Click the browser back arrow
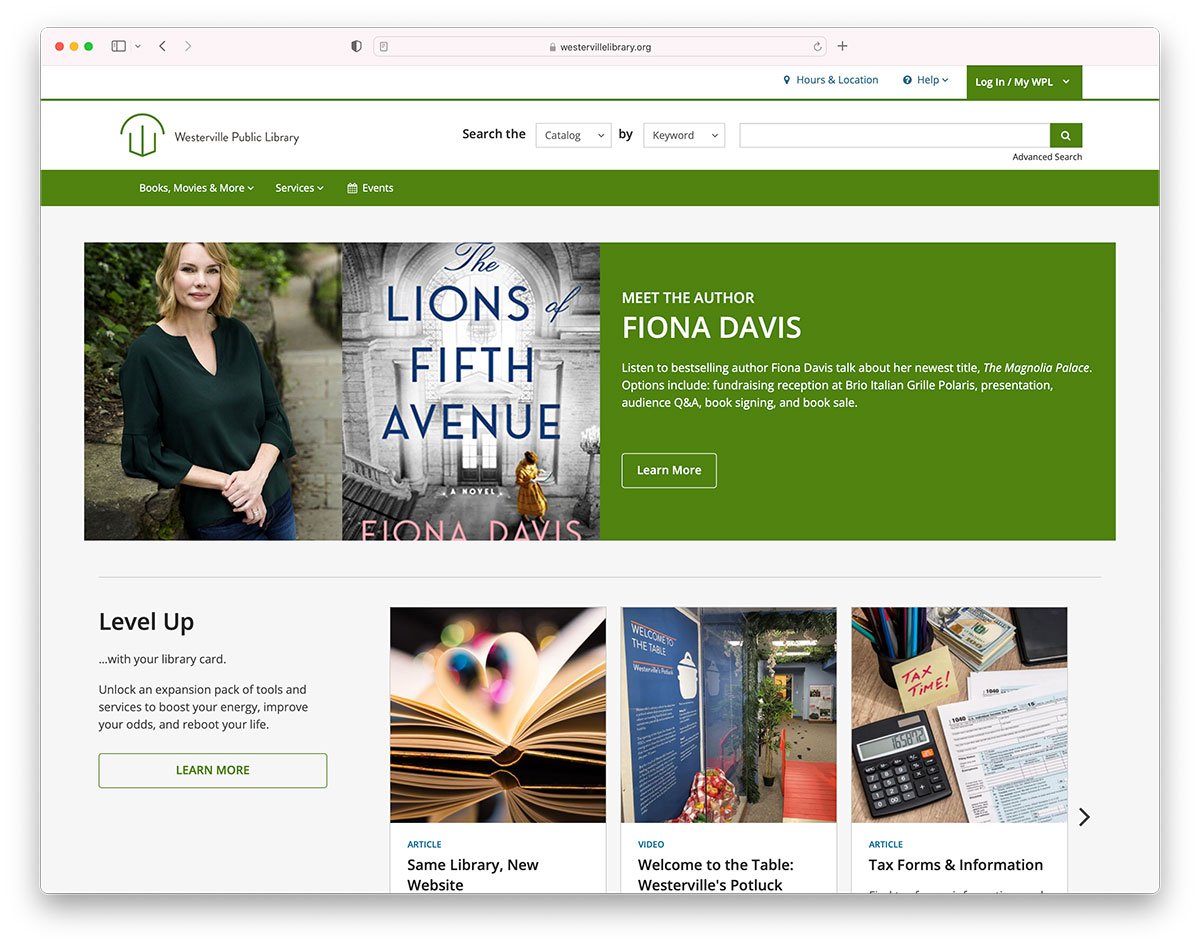 (x=162, y=46)
